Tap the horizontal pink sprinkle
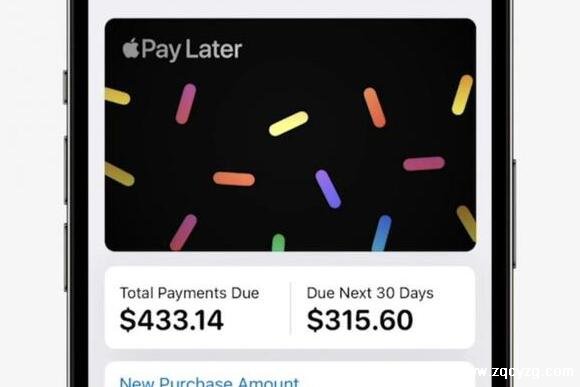Viewport: 580px width, 387px height. point(424,164)
